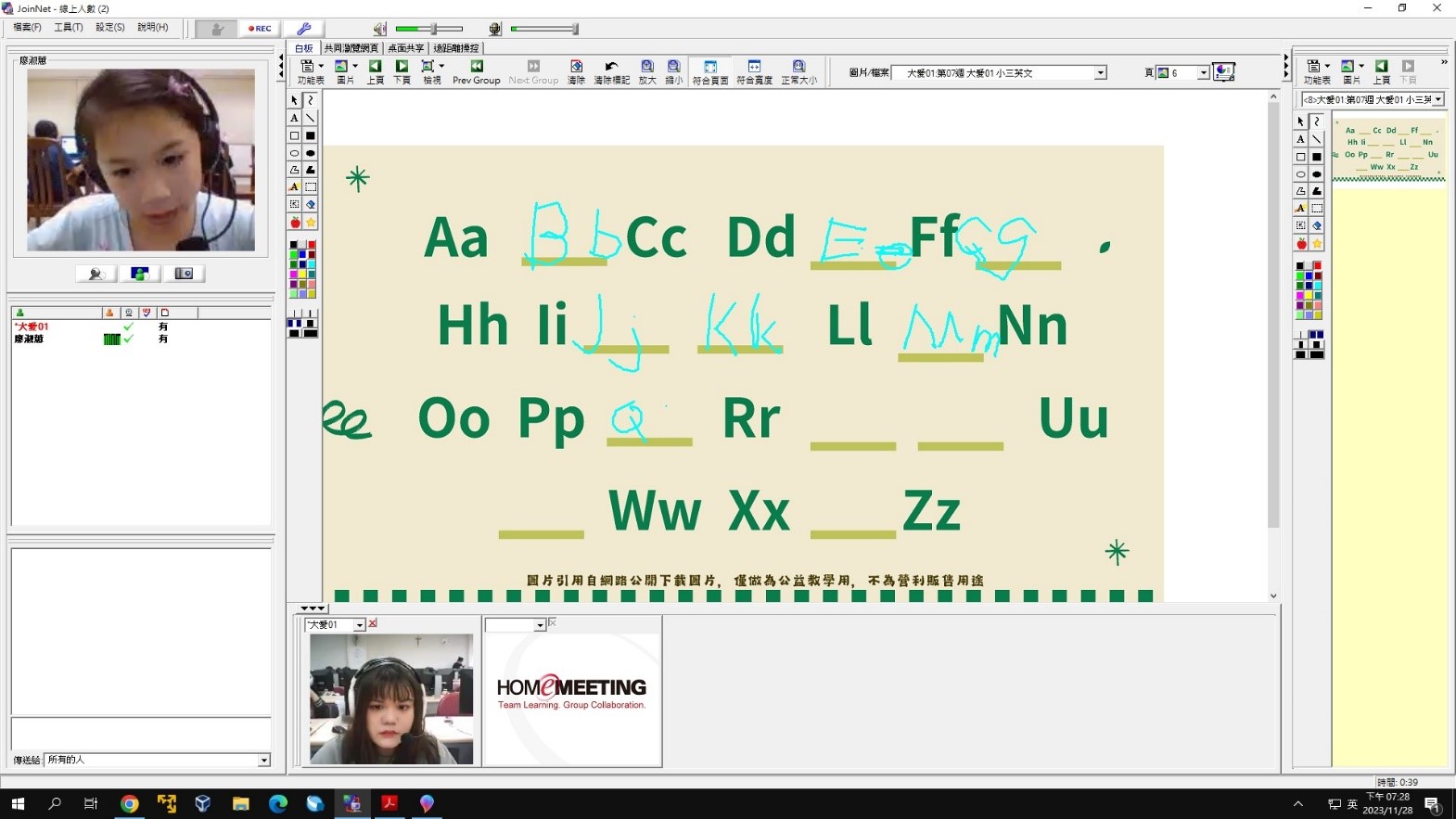
Task: Select the eraser tool in right side toolbox
Action: [x=1317, y=225]
